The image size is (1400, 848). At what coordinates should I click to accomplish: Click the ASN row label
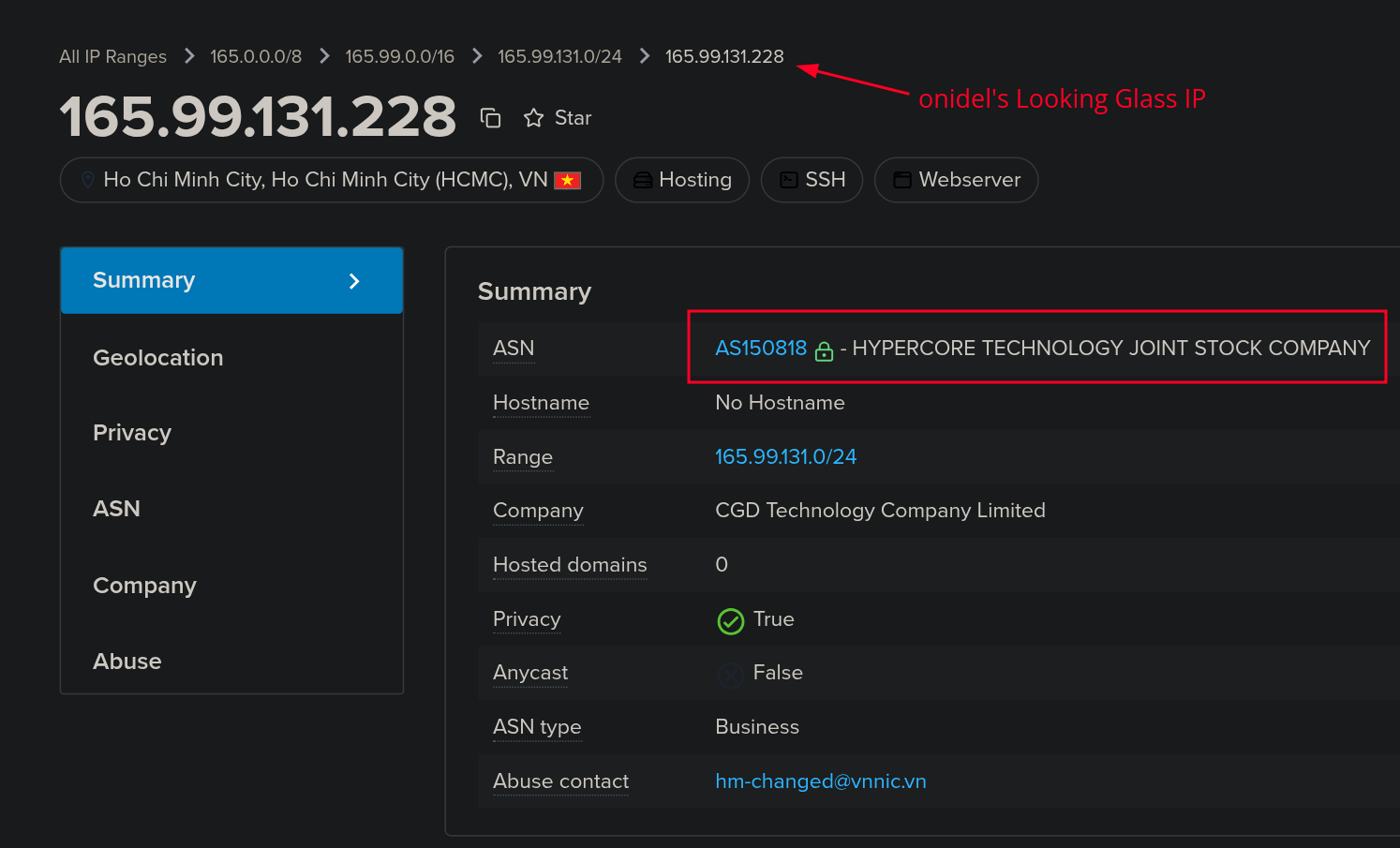coord(514,349)
